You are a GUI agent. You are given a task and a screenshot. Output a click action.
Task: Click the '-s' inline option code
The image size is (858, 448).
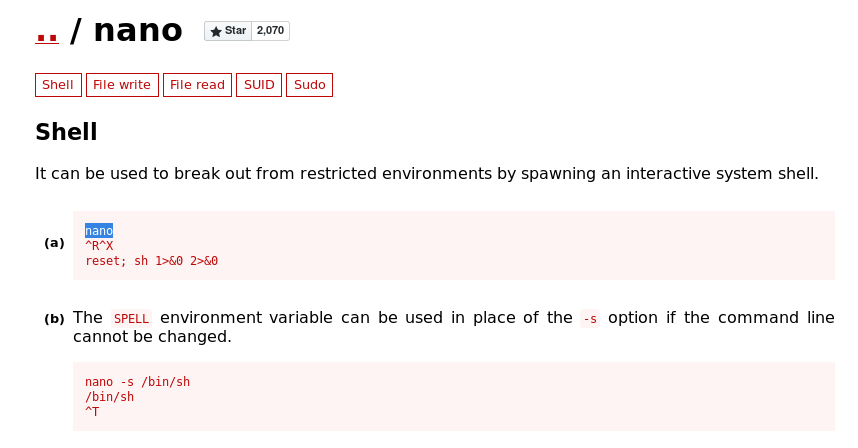tap(590, 319)
